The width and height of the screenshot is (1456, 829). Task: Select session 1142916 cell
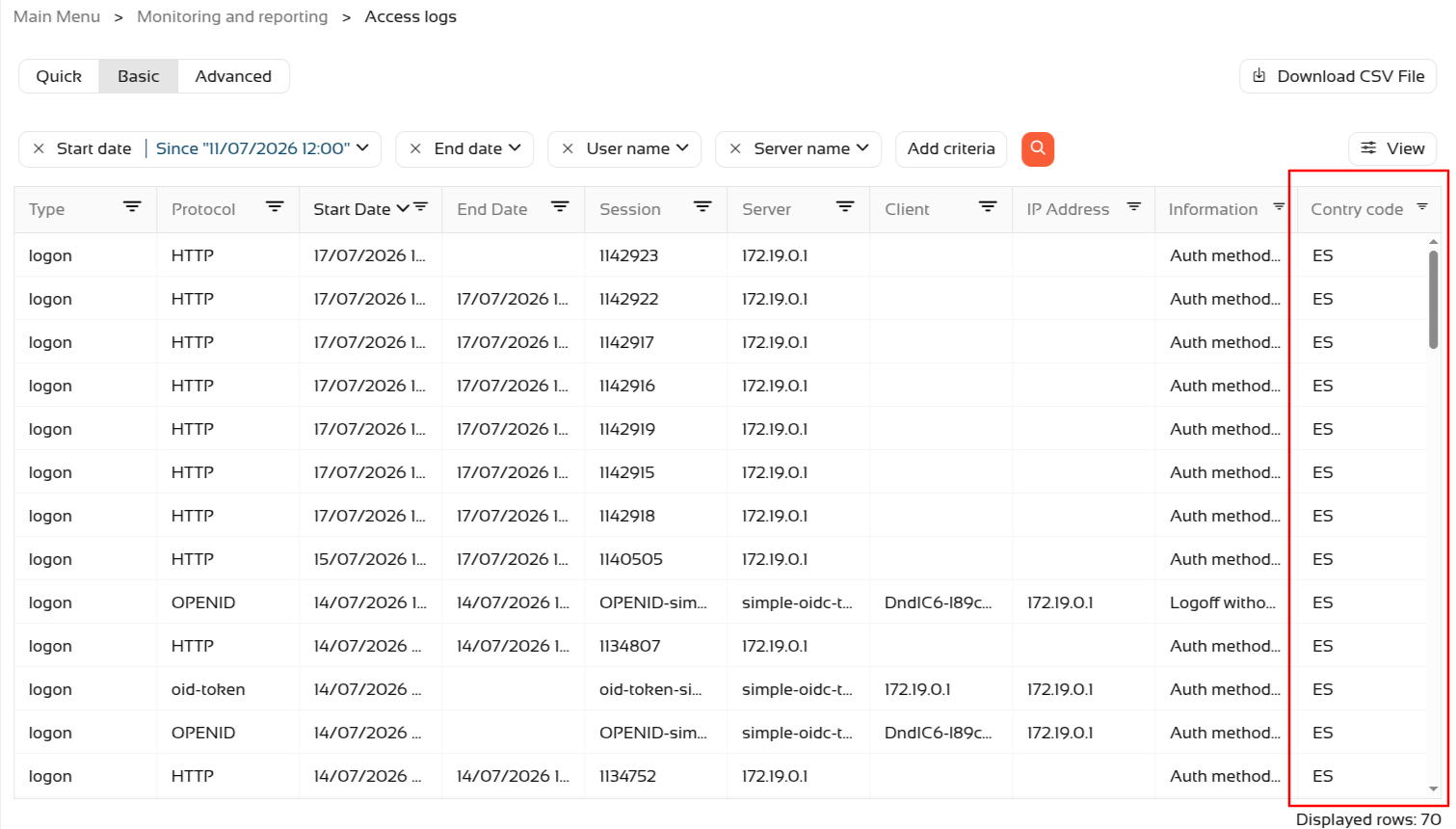pyautogui.click(x=655, y=386)
